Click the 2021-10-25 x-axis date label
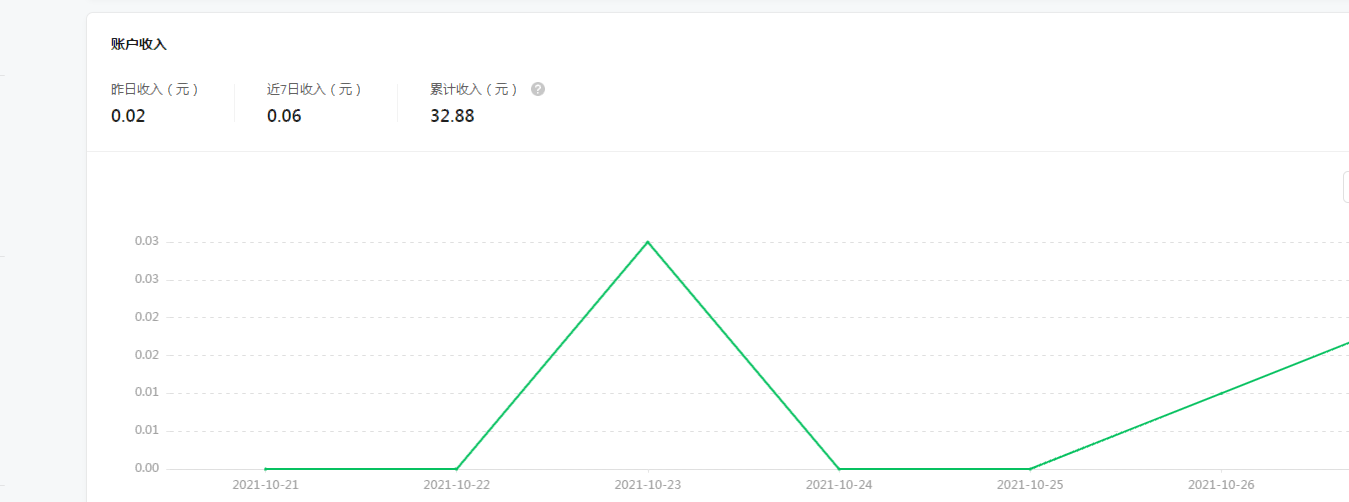 [1030, 485]
